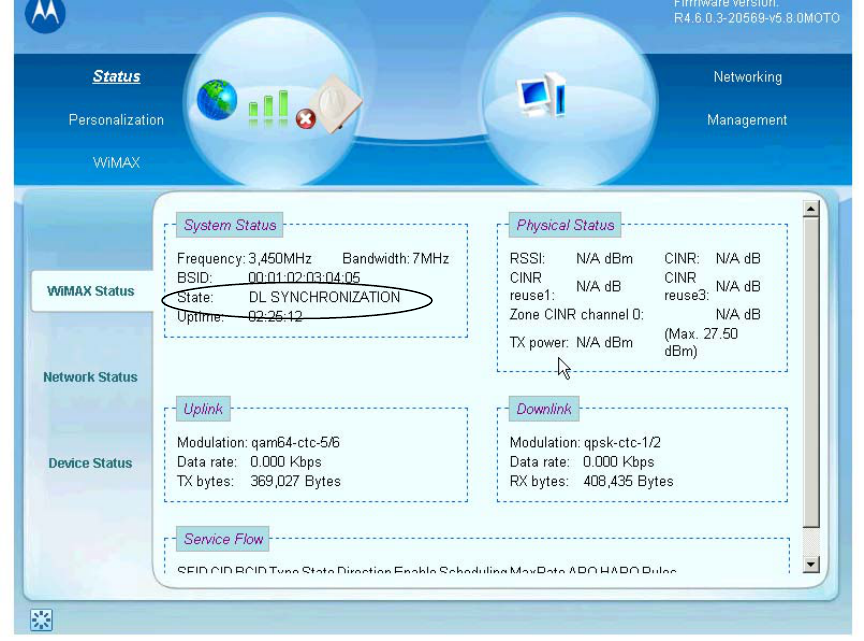This screenshot has height=641, width=864.
Task: Switch to the Device Status tab
Action: coord(90,463)
